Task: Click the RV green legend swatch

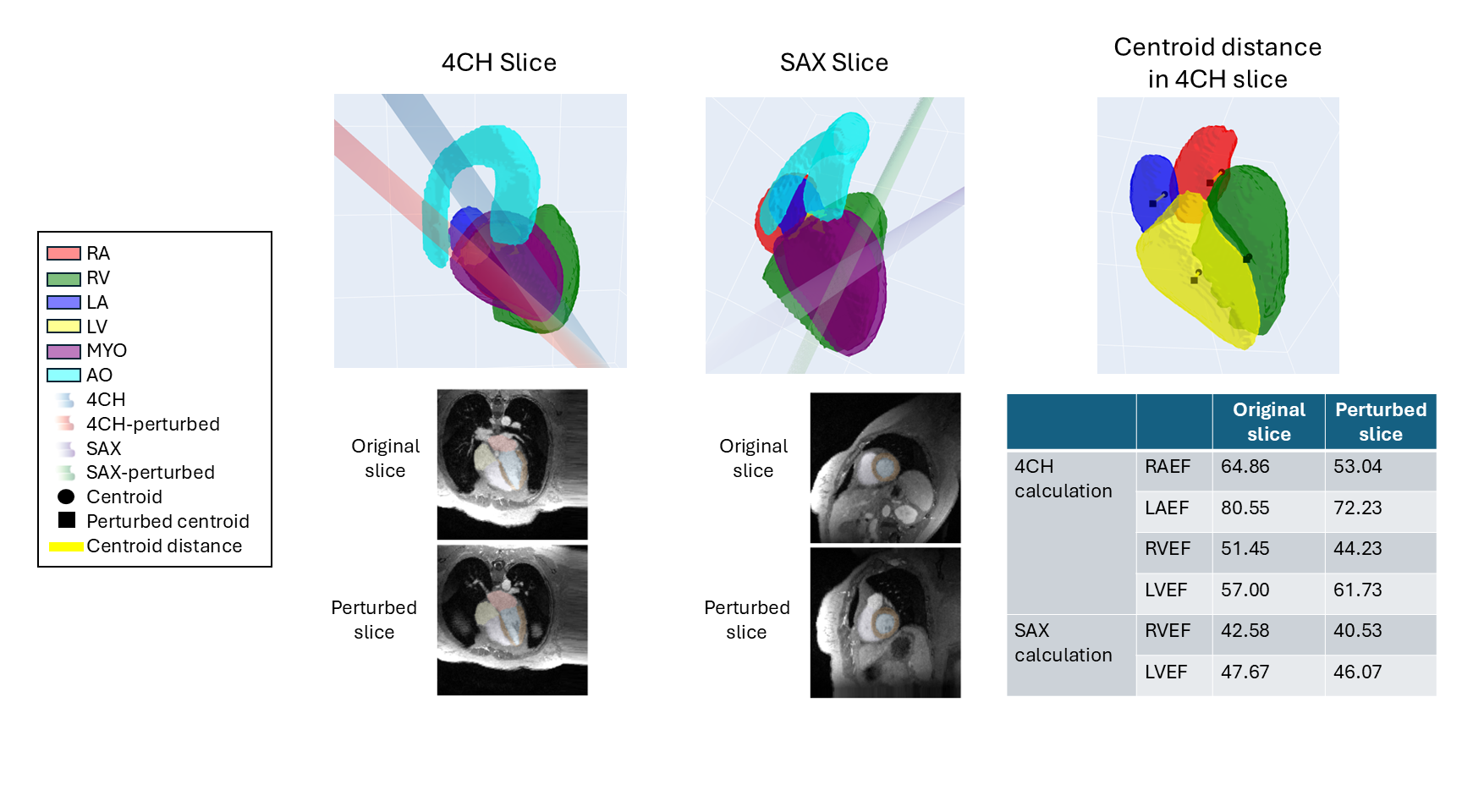Action: click(63, 278)
